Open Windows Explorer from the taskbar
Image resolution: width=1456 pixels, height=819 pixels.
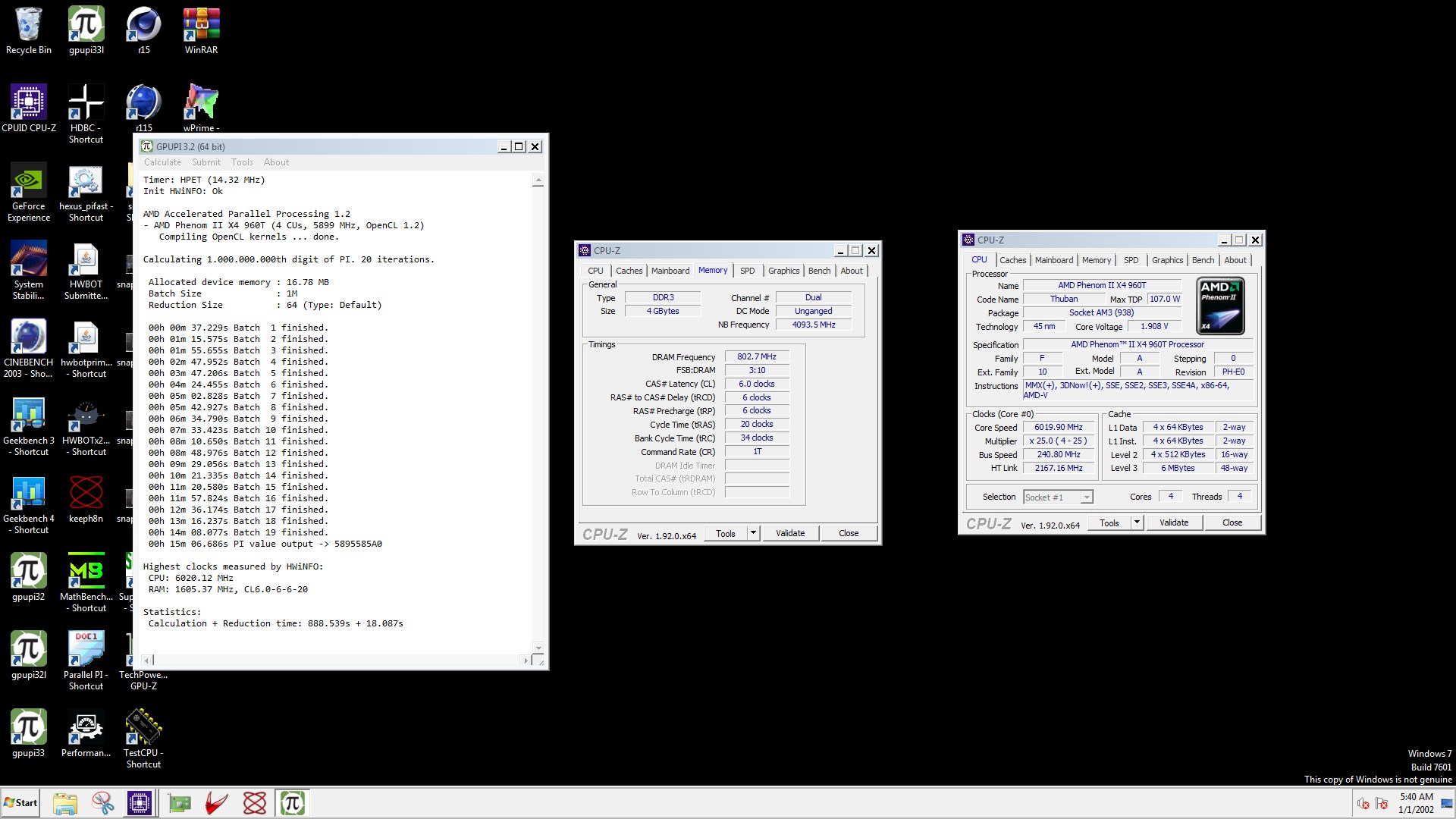(x=65, y=803)
